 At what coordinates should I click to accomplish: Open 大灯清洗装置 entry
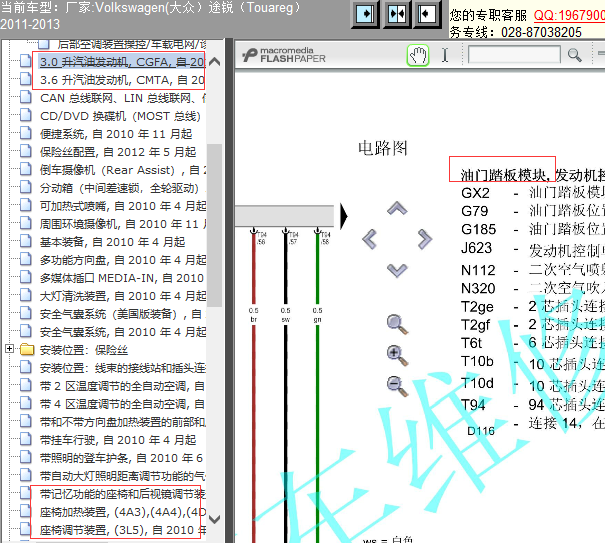[123, 296]
